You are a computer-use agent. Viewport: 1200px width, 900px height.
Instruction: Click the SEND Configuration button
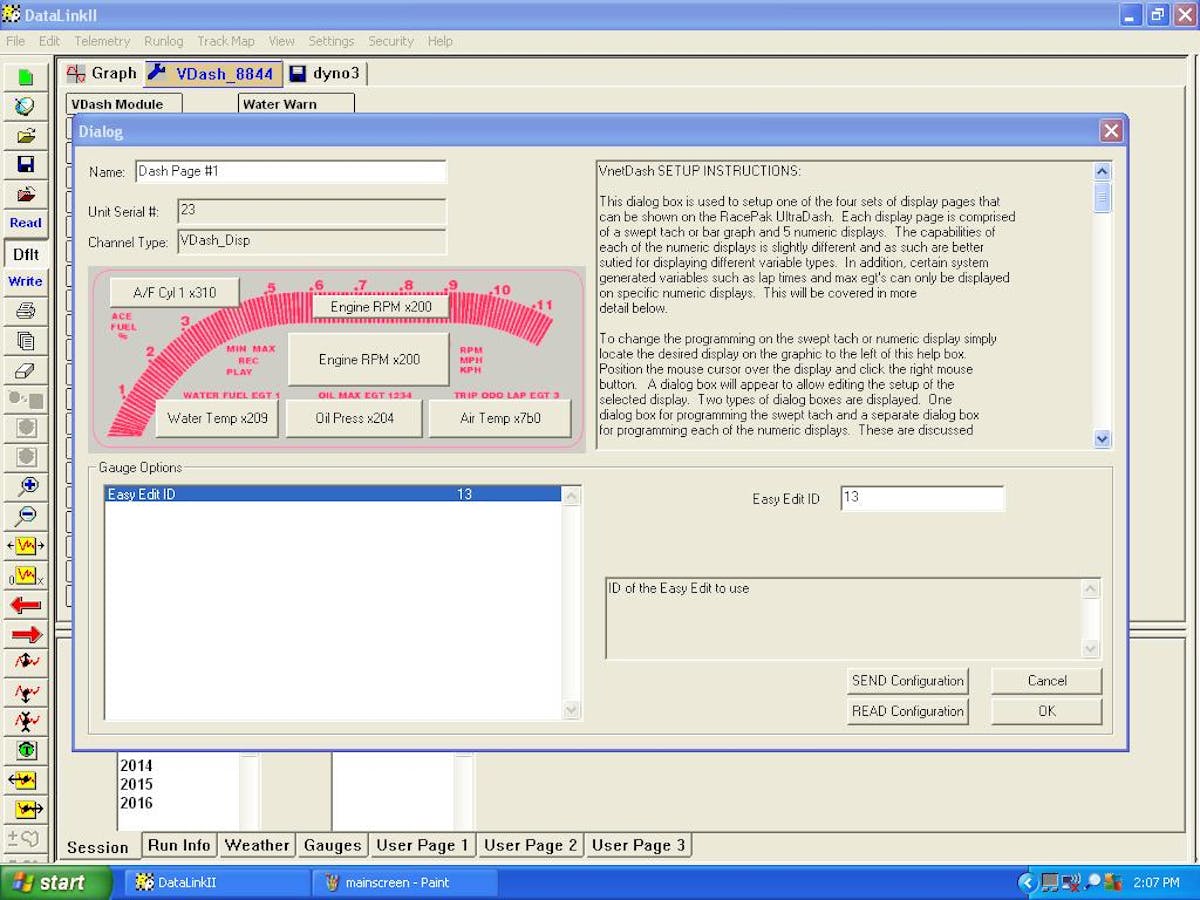pyautogui.click(x=907, y=681)
